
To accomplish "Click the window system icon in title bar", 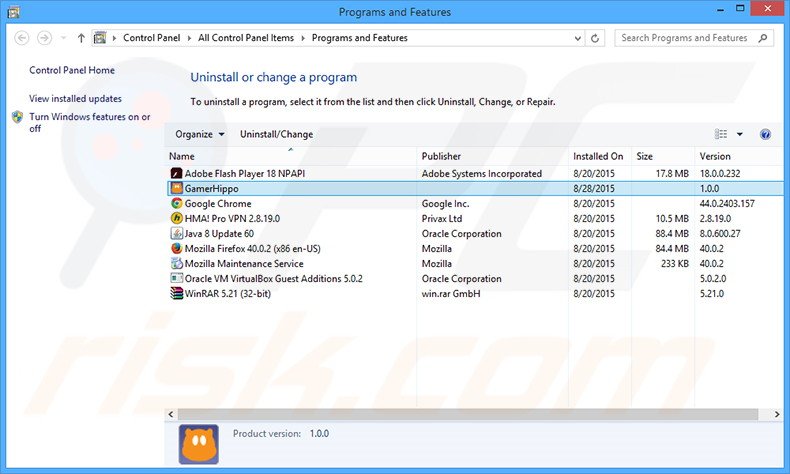I will click(13, 12).
